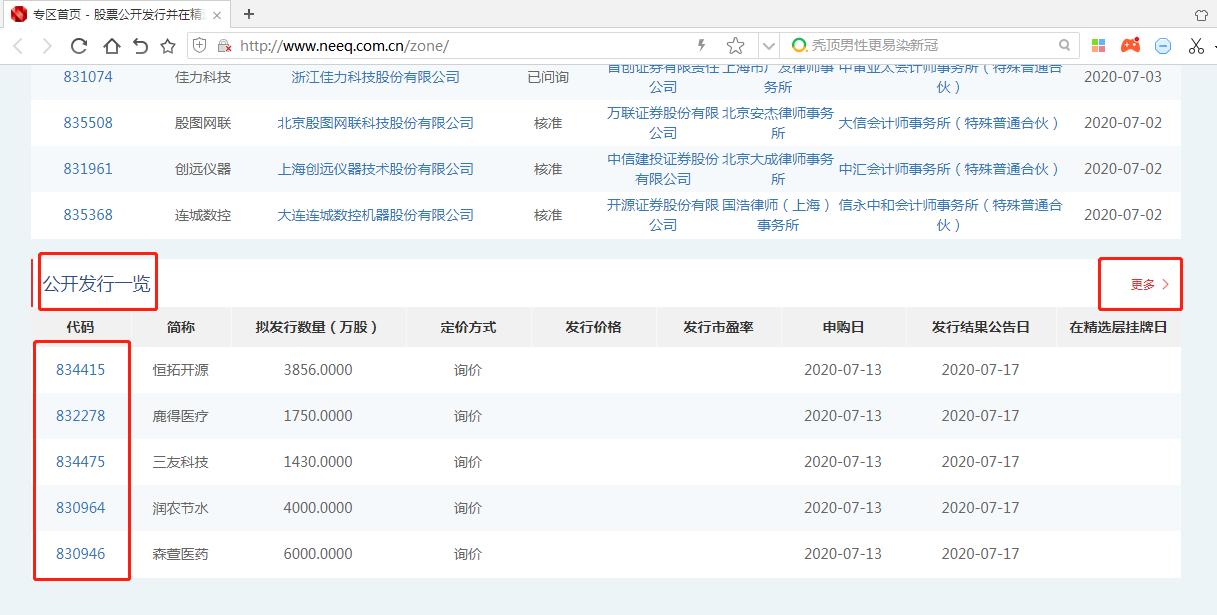Click the ad-block shield icon

1161,45
